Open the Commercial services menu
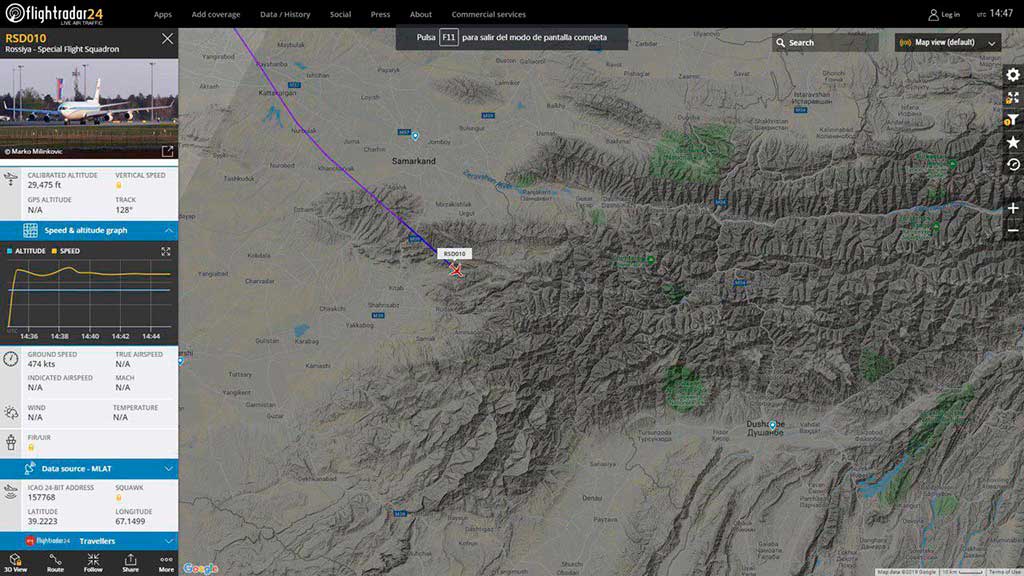 coord(488,14)
